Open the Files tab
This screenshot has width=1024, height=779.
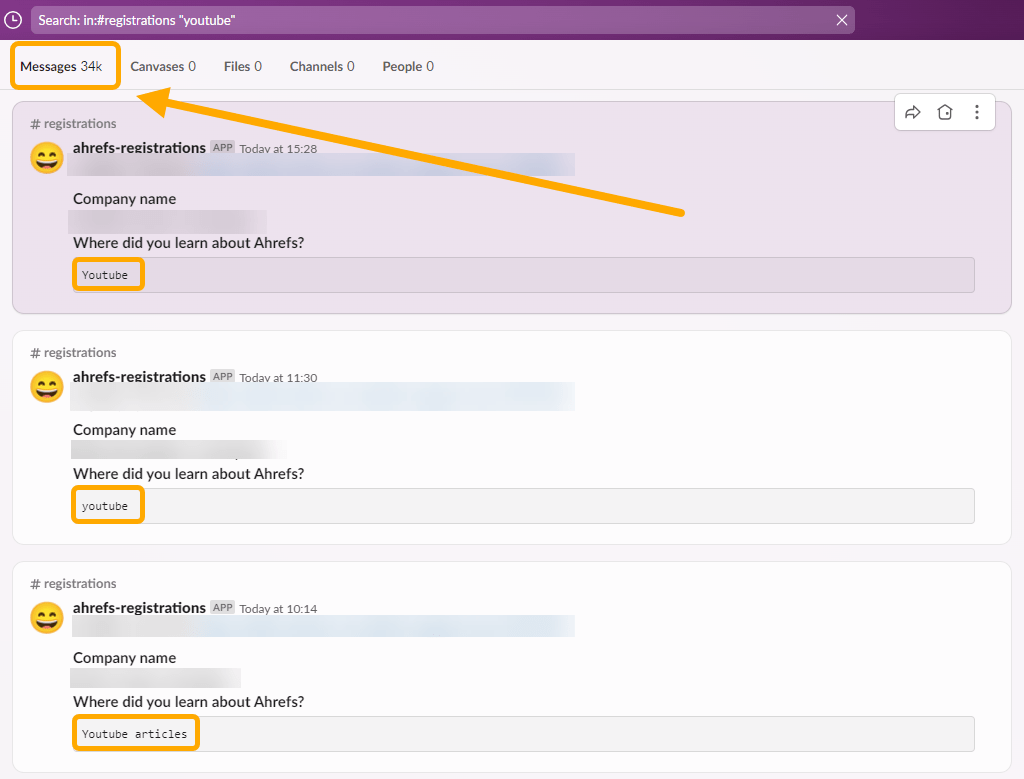point(243,67)
